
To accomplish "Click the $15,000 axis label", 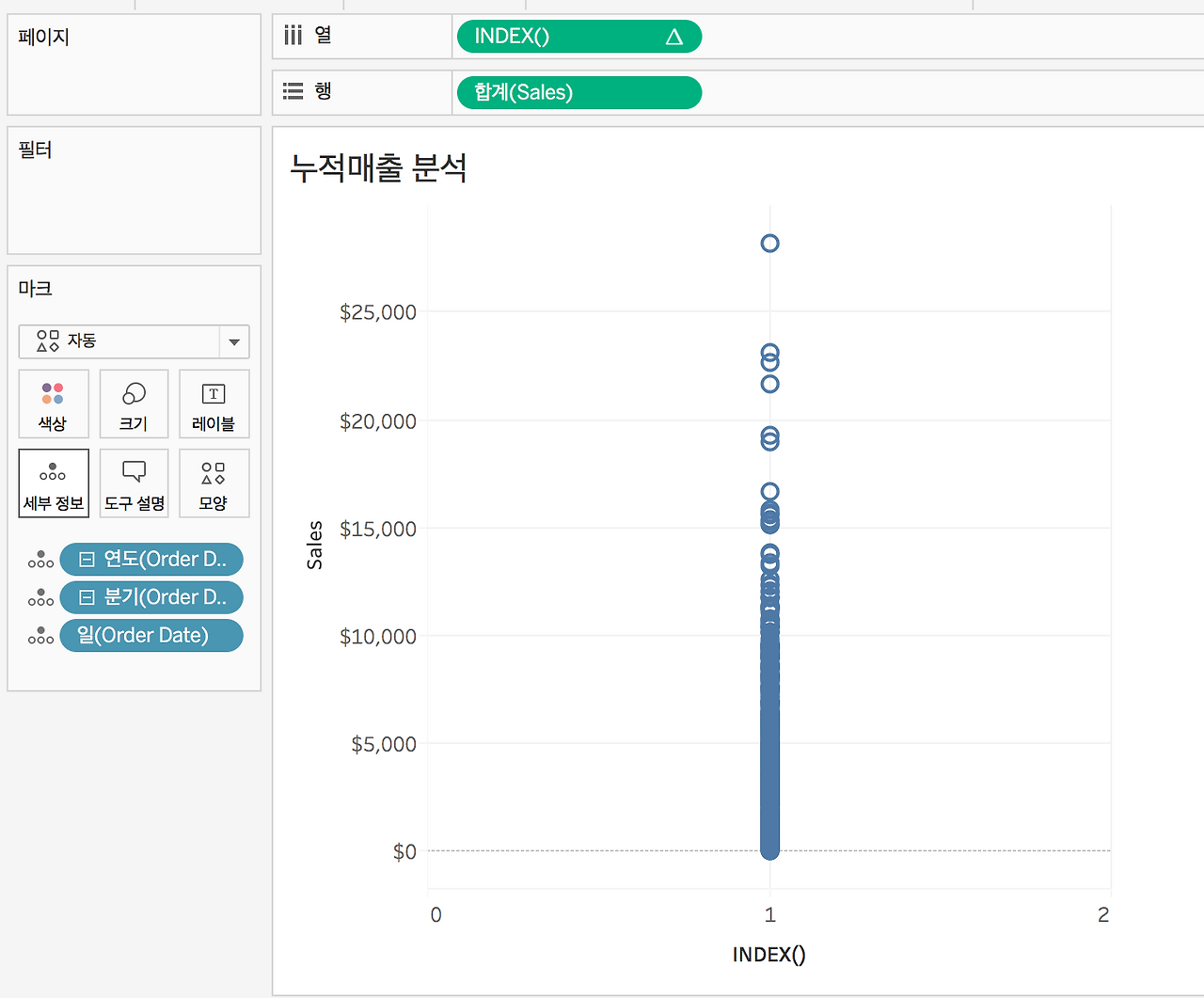I will tap(378, 529).
